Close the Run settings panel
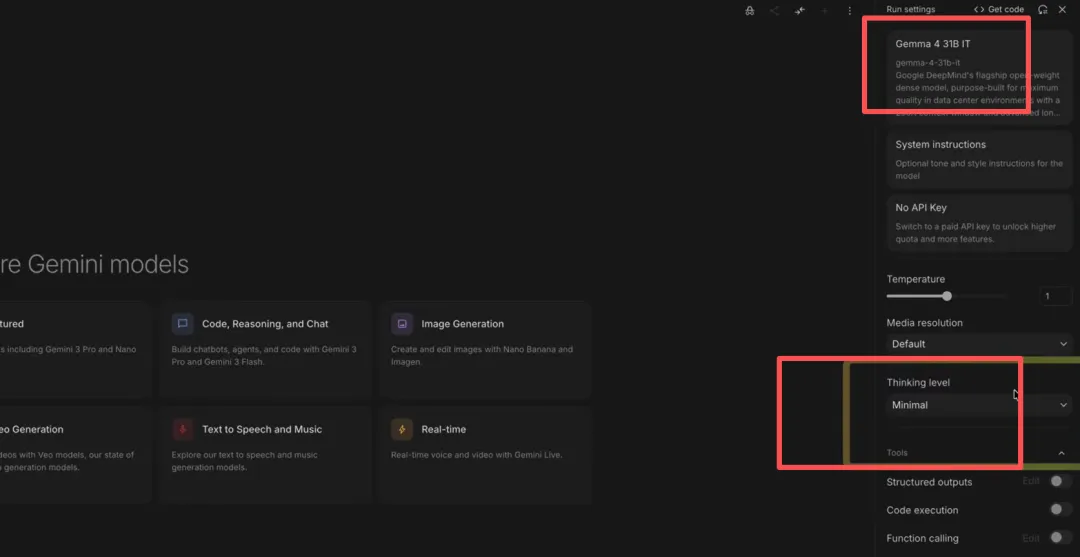The height and width of the screenshot is (557, 1080). pyautogui.click(x=1062, y=10)
